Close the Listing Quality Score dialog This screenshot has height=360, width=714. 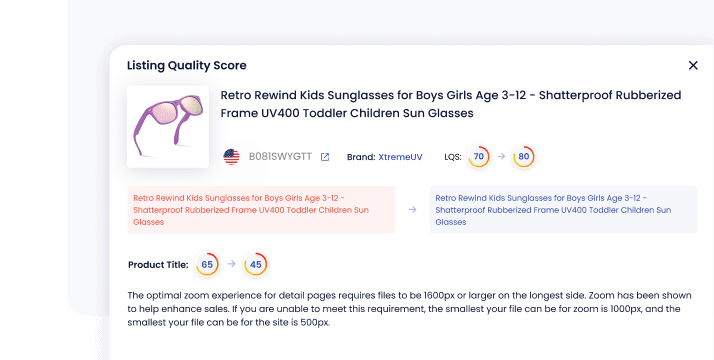[693, 66]
